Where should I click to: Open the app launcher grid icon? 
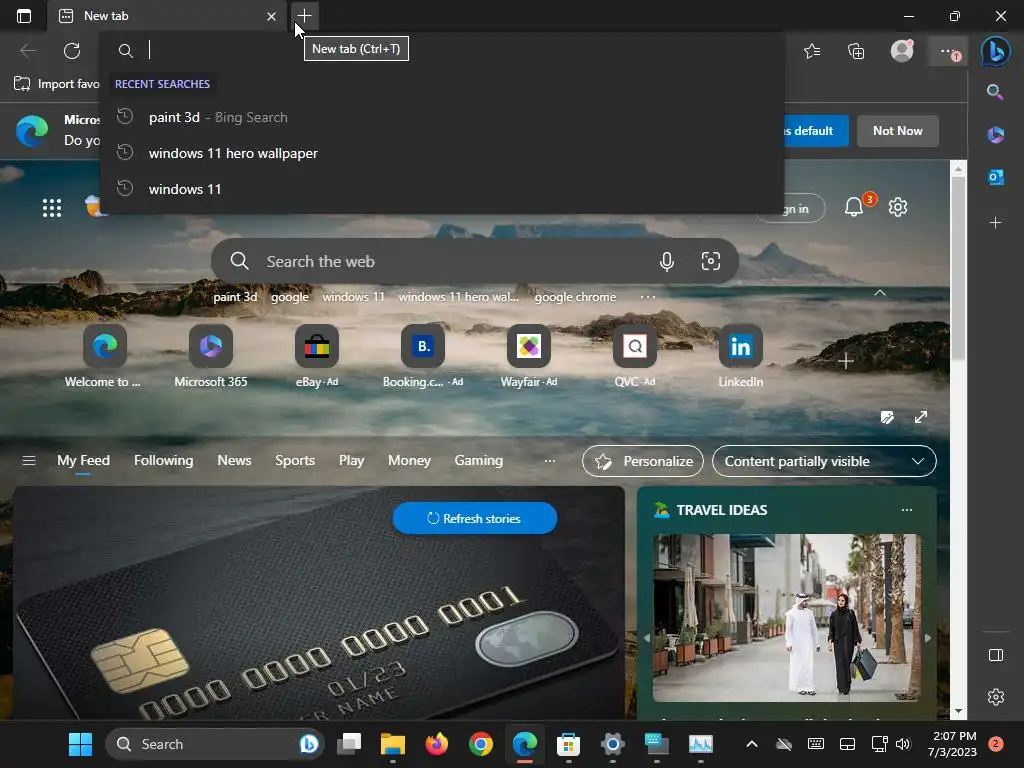(x=52, y=208)
